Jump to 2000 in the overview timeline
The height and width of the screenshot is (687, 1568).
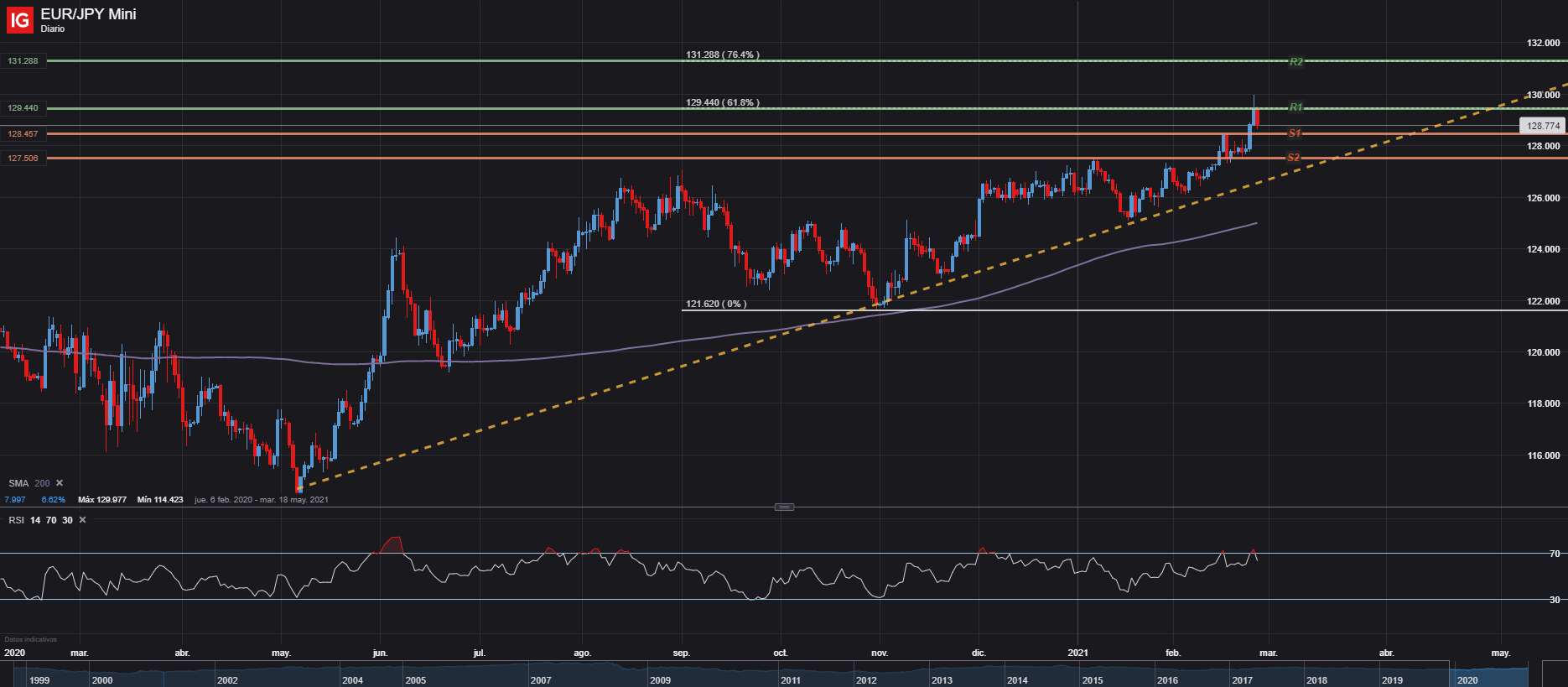point(102,680)
